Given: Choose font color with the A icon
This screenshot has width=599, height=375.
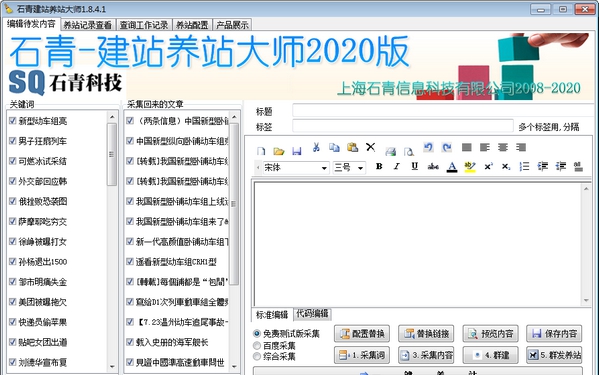Looking at the screenshot, I should [452, 167].
